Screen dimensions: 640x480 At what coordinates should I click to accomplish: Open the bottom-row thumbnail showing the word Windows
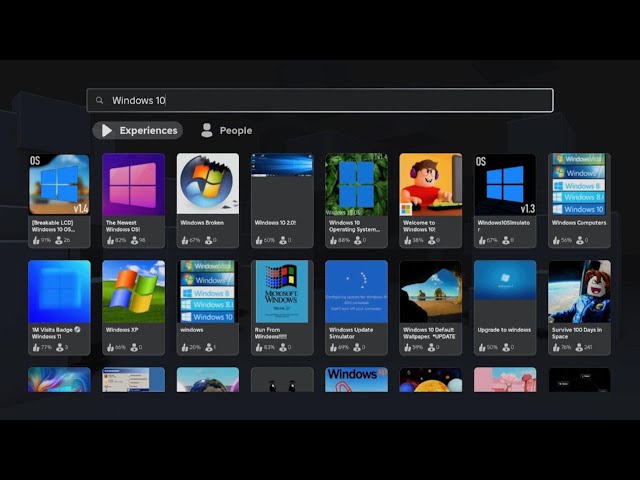pyautogui.click(x=356, y=380)
